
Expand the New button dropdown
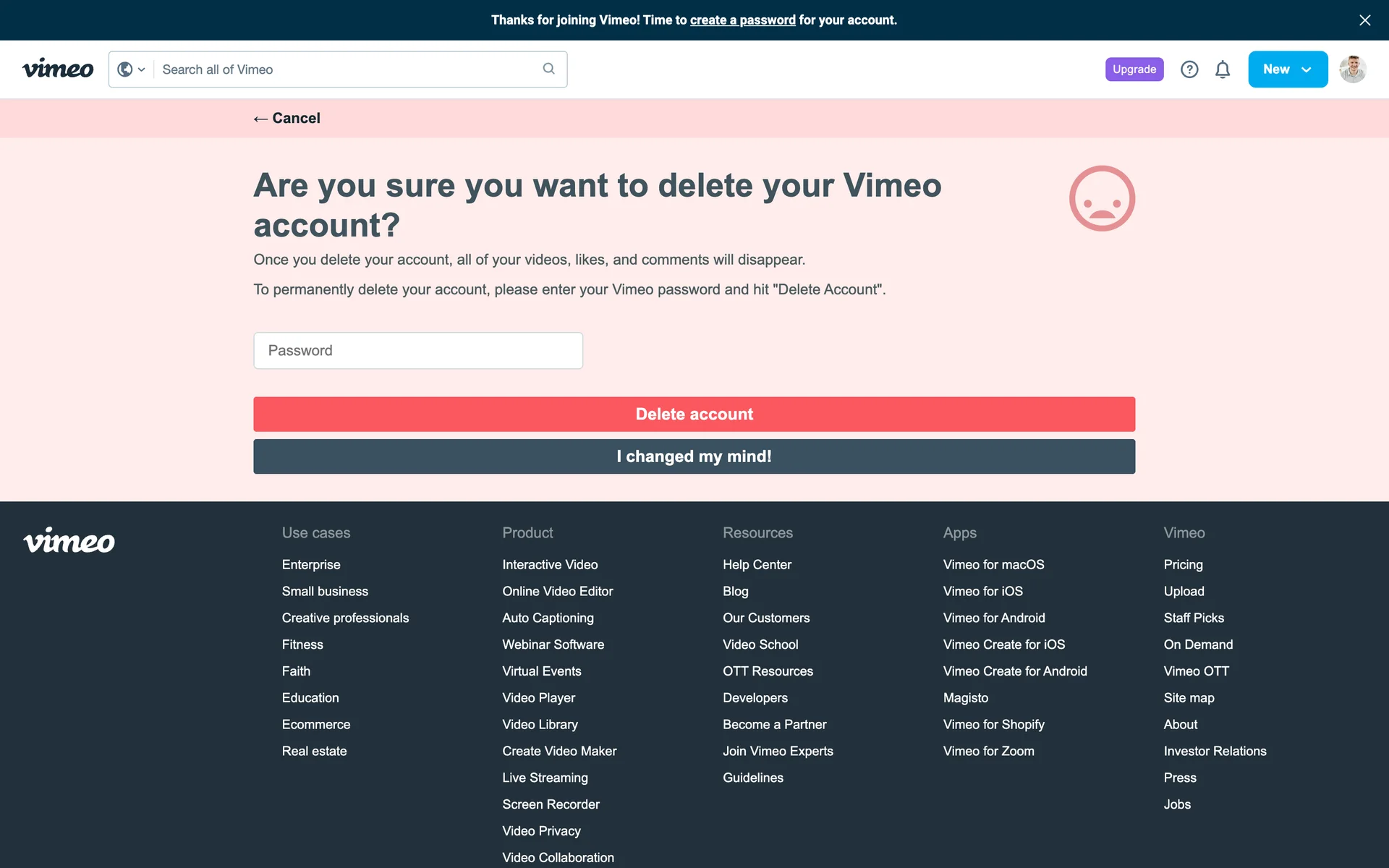coord(1288,69)
